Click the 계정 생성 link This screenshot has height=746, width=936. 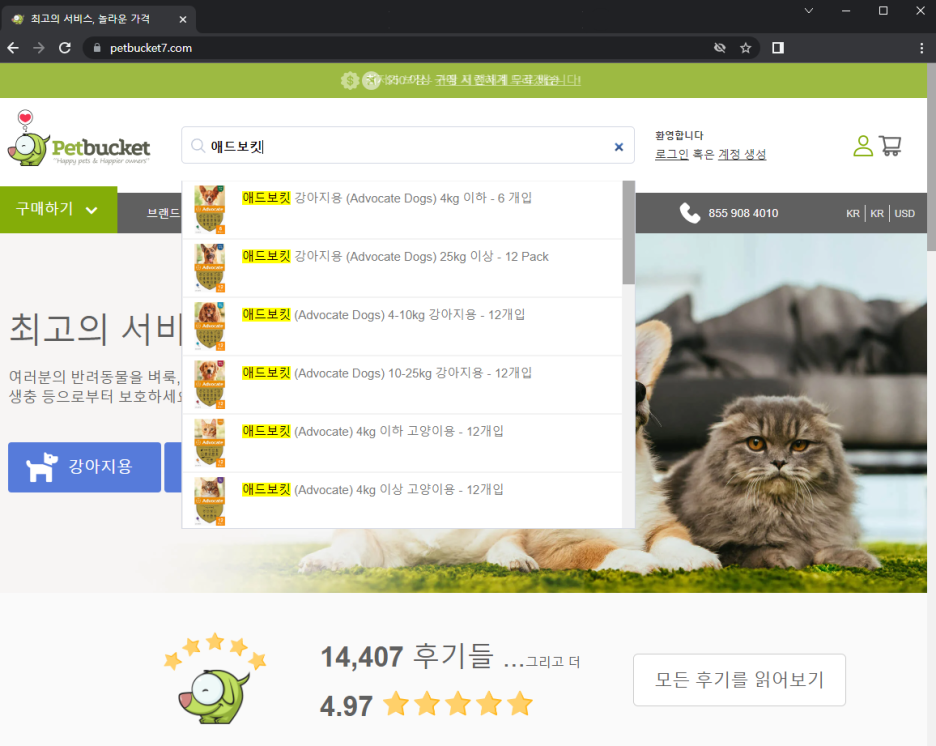pyautogui.click(x=741, y=155)
